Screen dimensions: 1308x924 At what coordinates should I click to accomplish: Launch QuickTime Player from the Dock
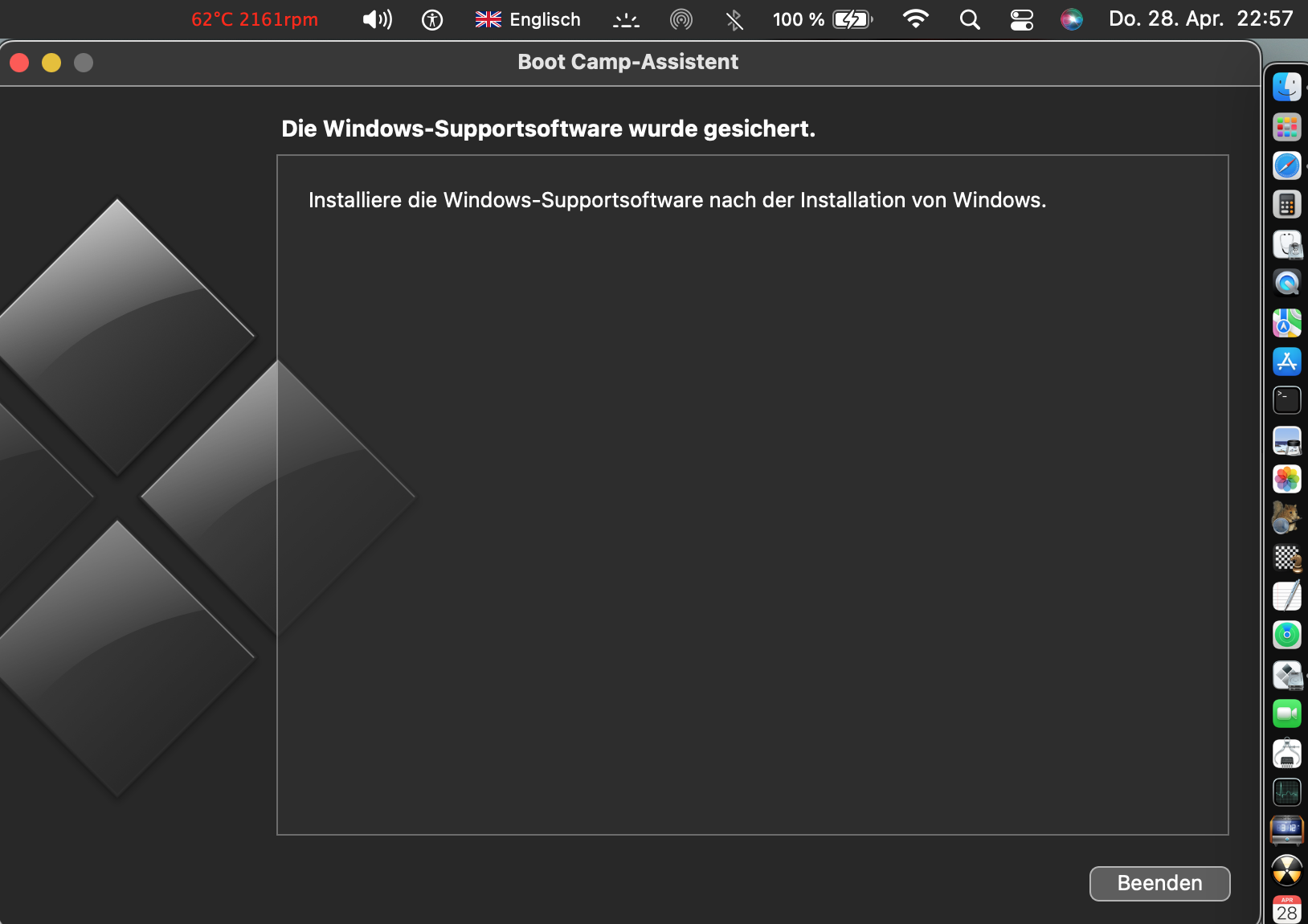point(1287,283)
